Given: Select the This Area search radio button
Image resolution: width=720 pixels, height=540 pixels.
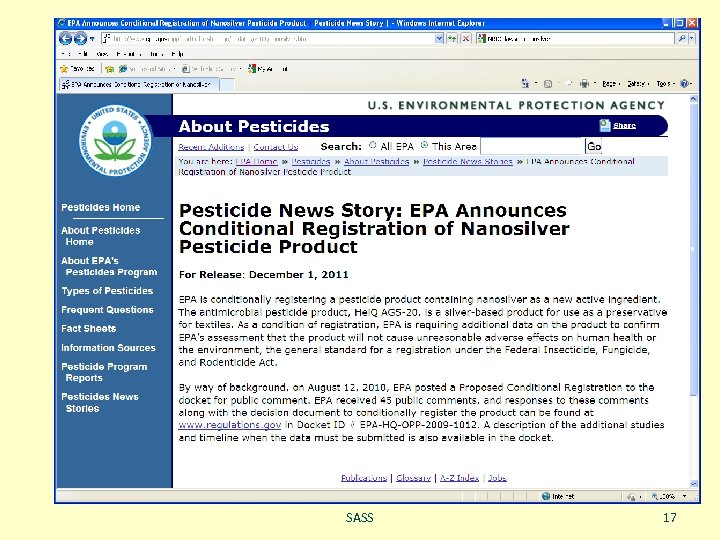Looking at the screenshot, I should click(x=424, y=145).
